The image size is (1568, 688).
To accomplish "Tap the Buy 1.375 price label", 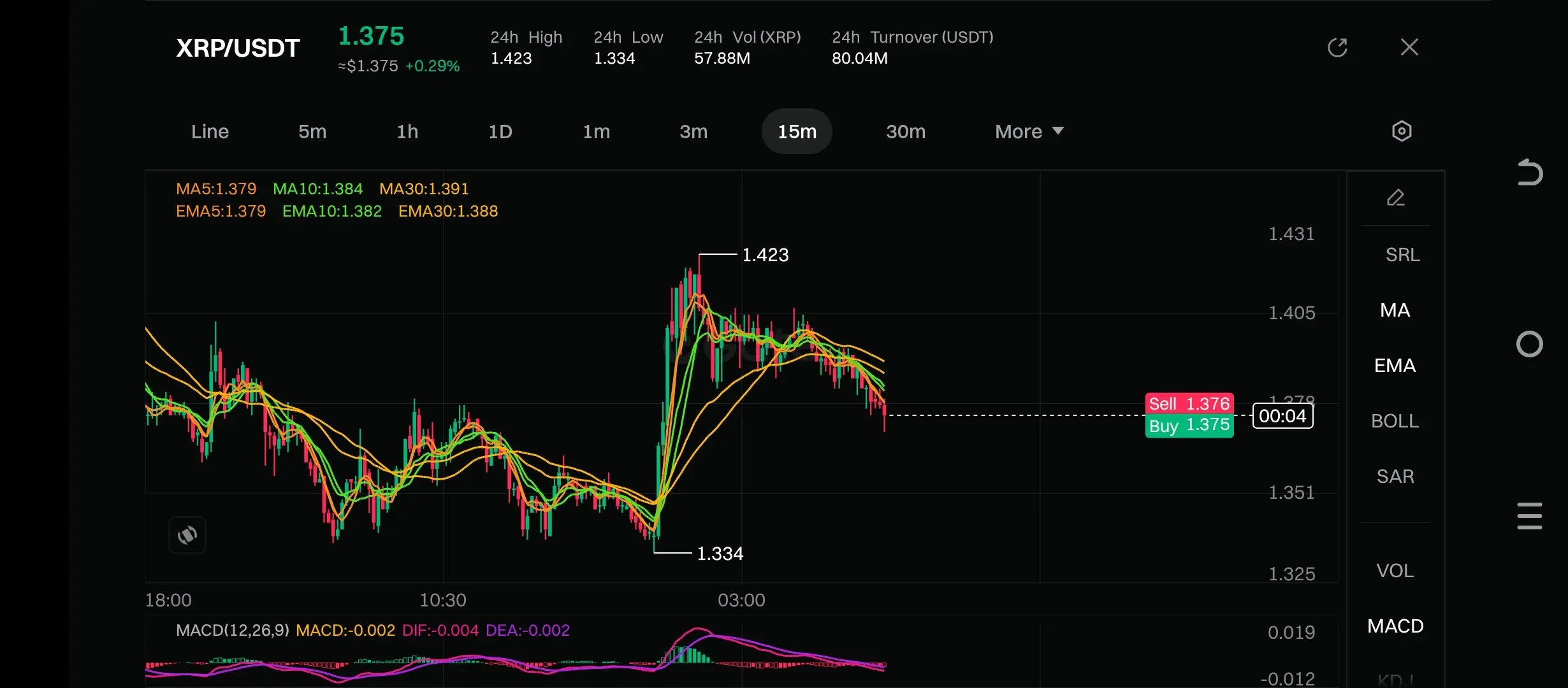I will (1189, 426).
